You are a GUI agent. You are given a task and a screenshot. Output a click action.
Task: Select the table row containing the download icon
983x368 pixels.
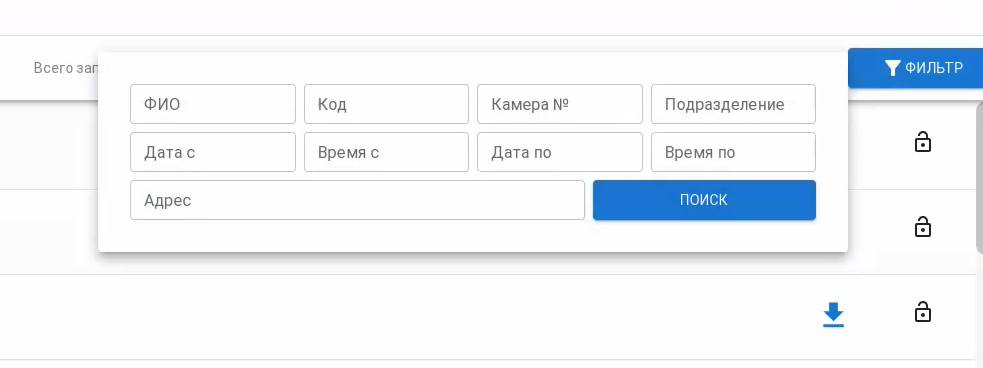[488, 317]
